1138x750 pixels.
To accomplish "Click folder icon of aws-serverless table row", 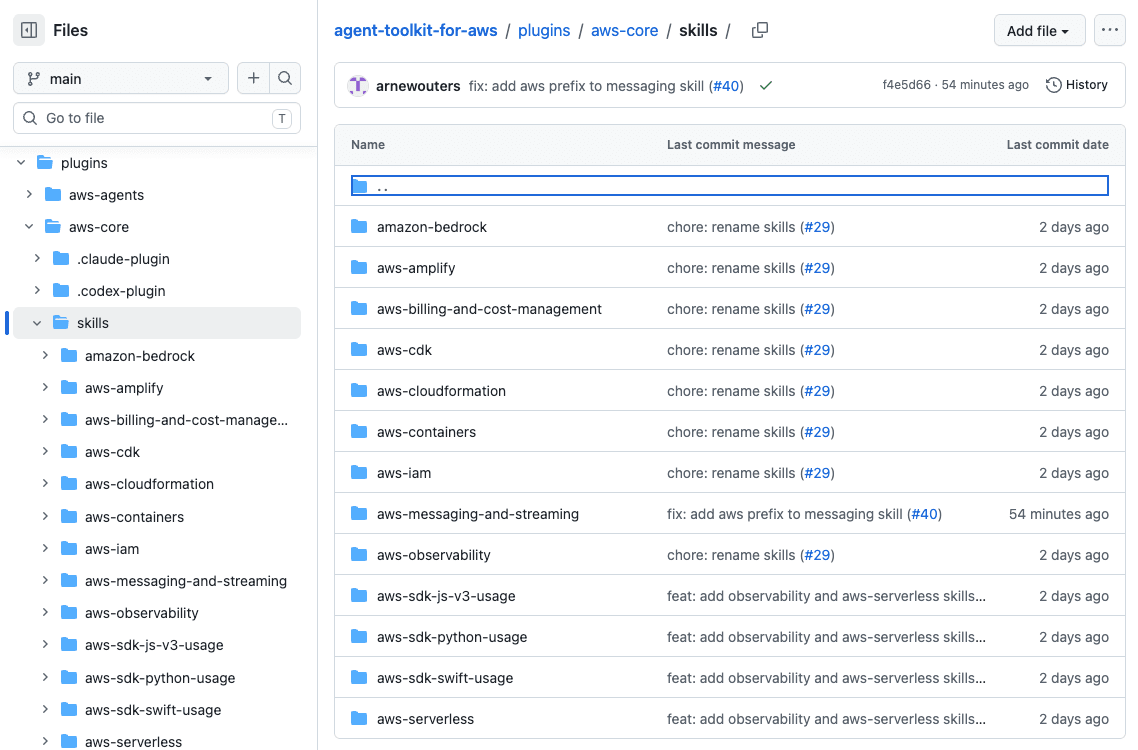I will [359, 719].
